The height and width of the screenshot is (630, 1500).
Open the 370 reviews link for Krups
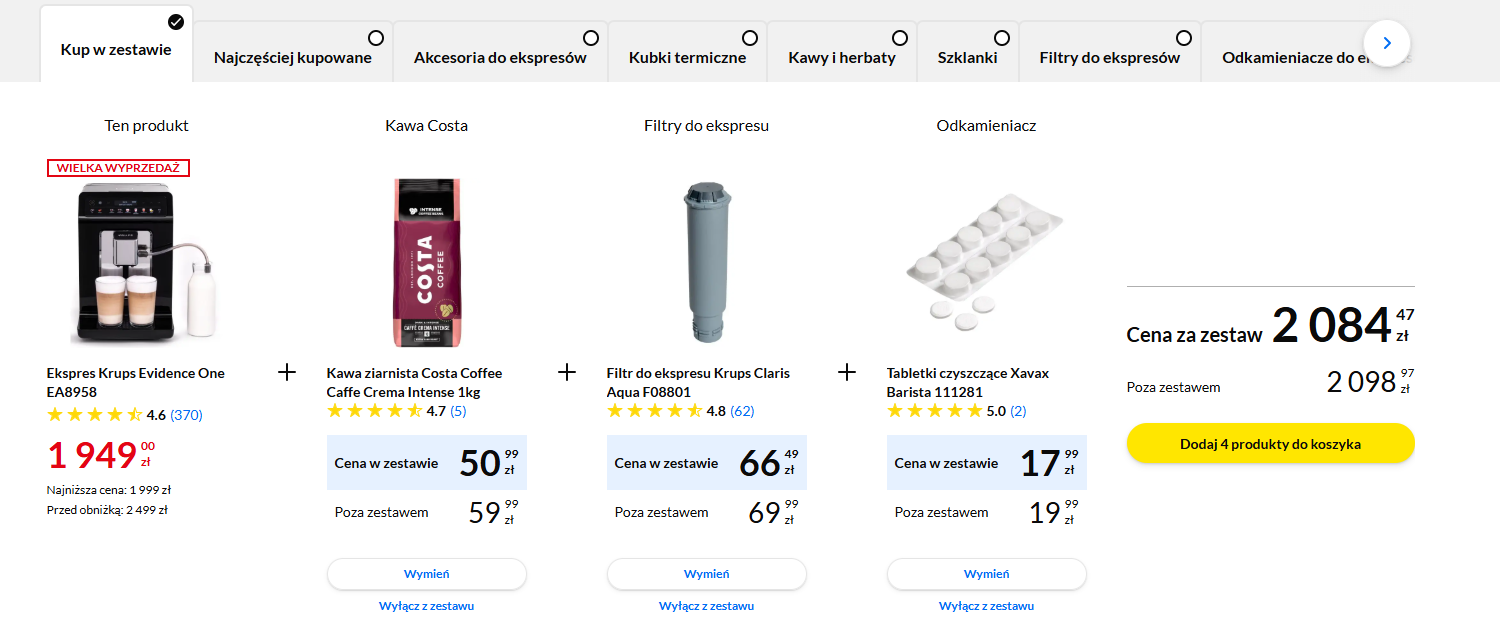pos(186,414)
